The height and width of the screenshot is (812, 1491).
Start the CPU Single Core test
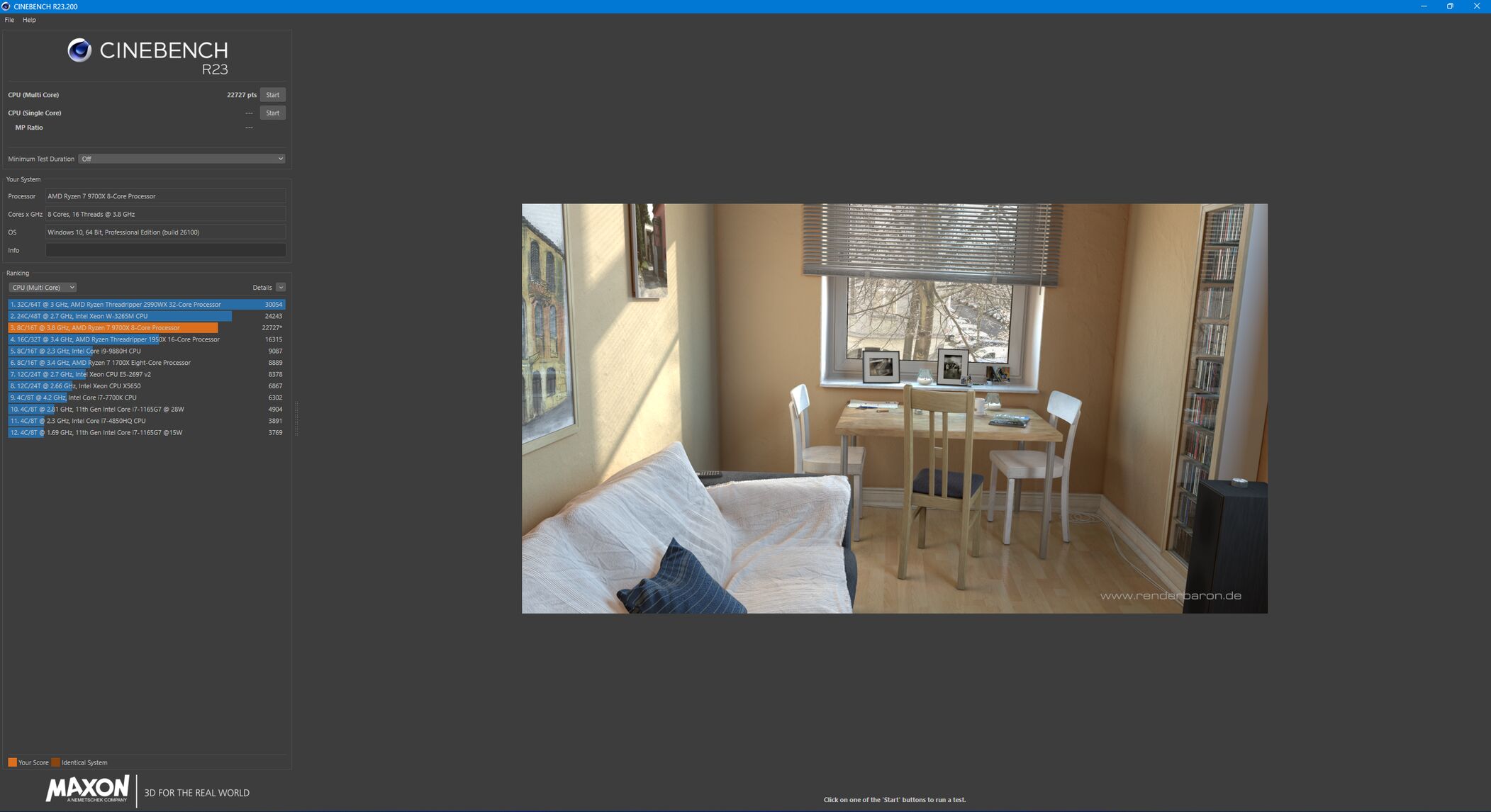pos(273,113)
